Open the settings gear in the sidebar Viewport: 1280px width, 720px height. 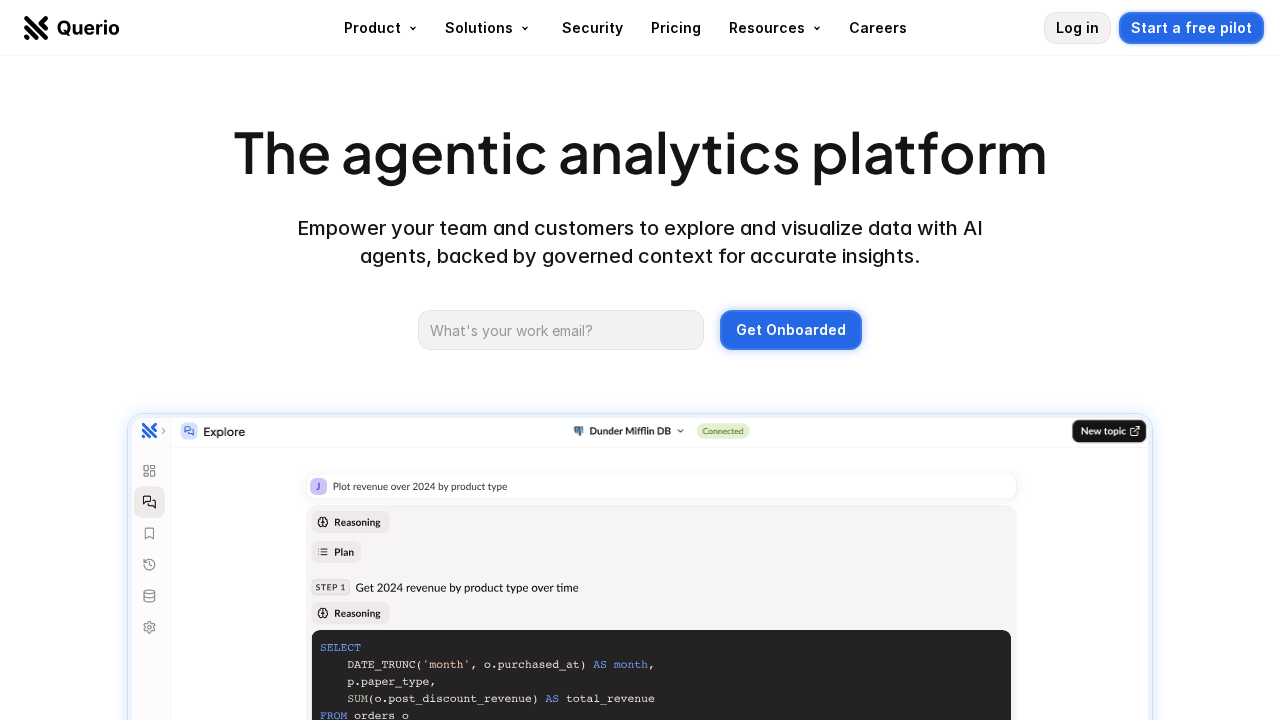(148, 626)
